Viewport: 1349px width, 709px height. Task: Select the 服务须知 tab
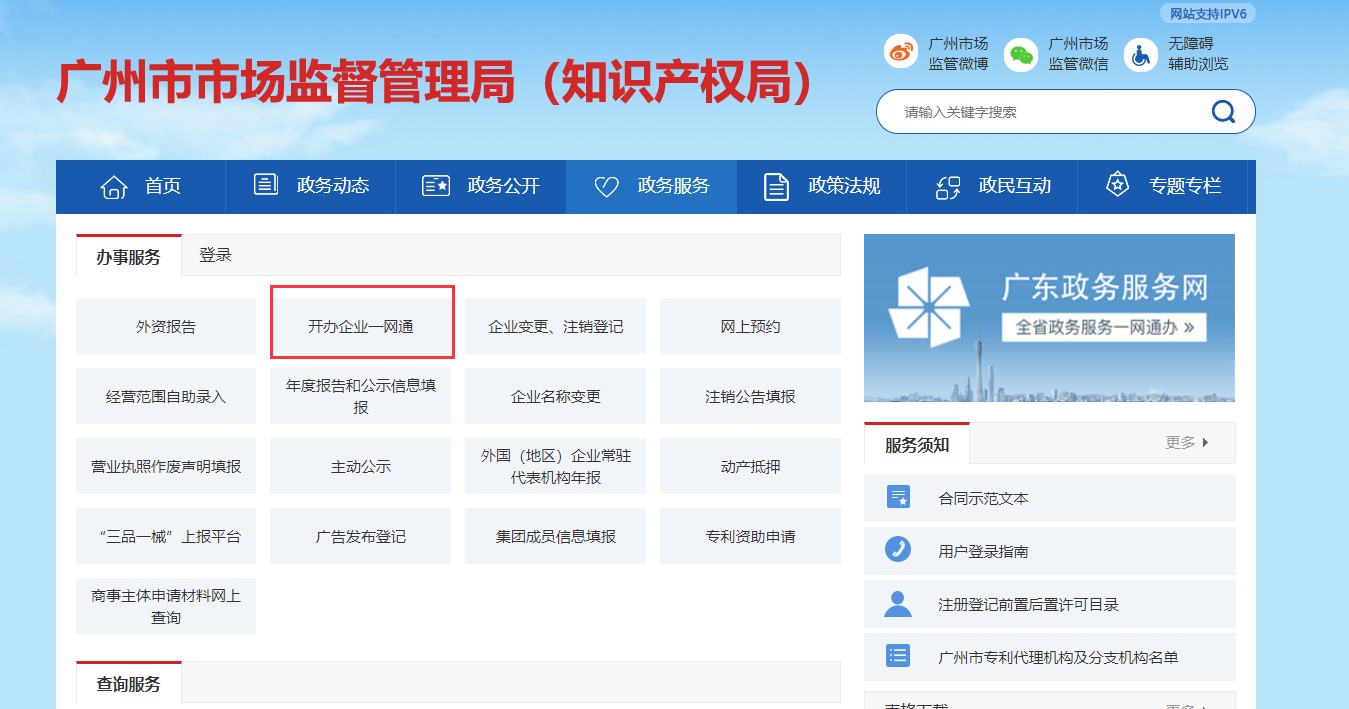(917, 444)
